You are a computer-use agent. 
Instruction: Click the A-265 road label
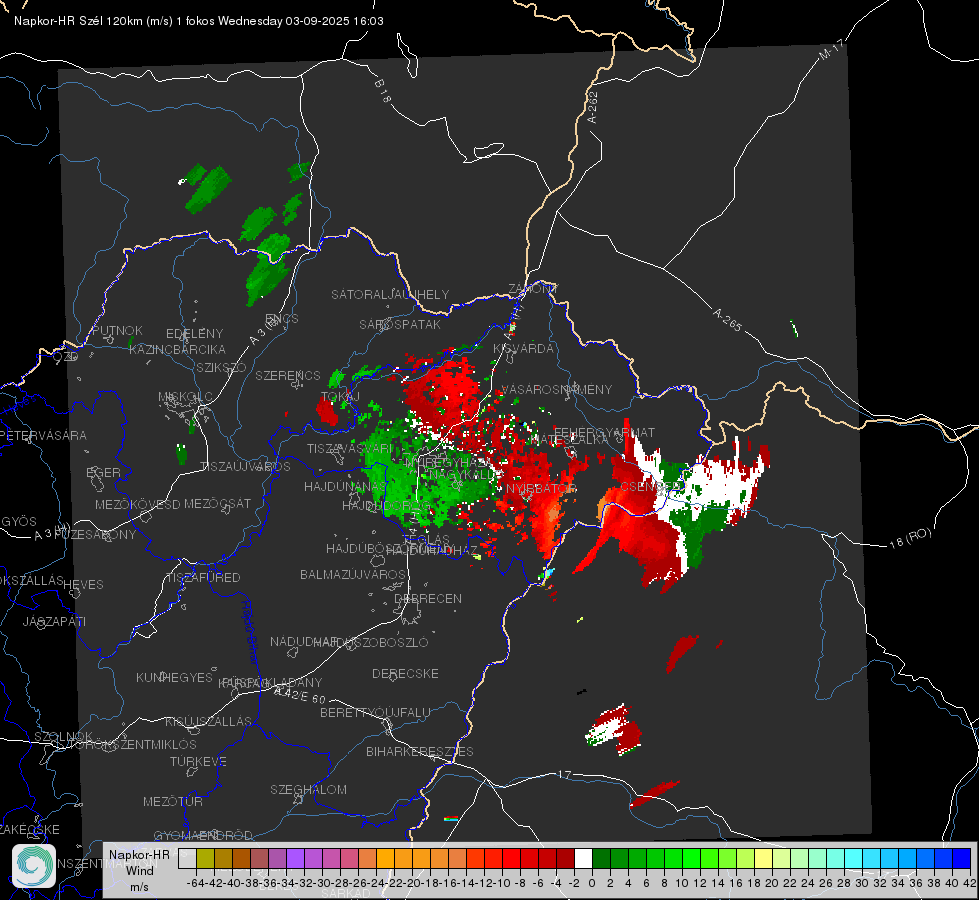pos(727,320)
